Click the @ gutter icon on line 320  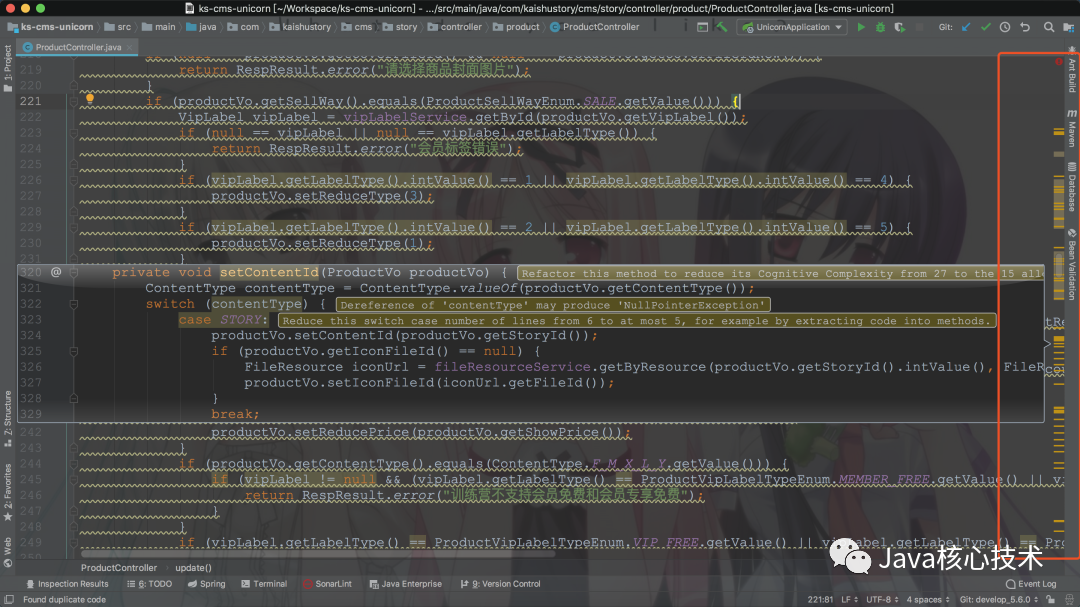click(56, 271)
